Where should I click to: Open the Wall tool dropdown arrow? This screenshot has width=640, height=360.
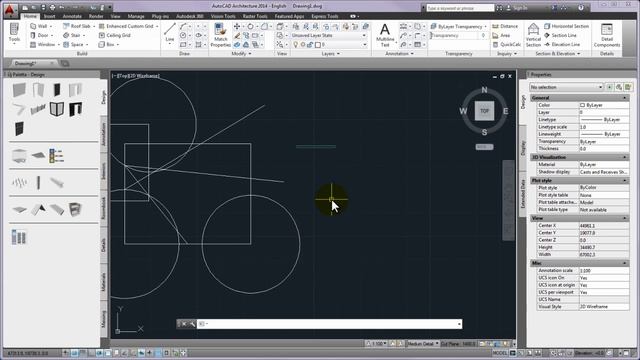click(x=51, y=26)
